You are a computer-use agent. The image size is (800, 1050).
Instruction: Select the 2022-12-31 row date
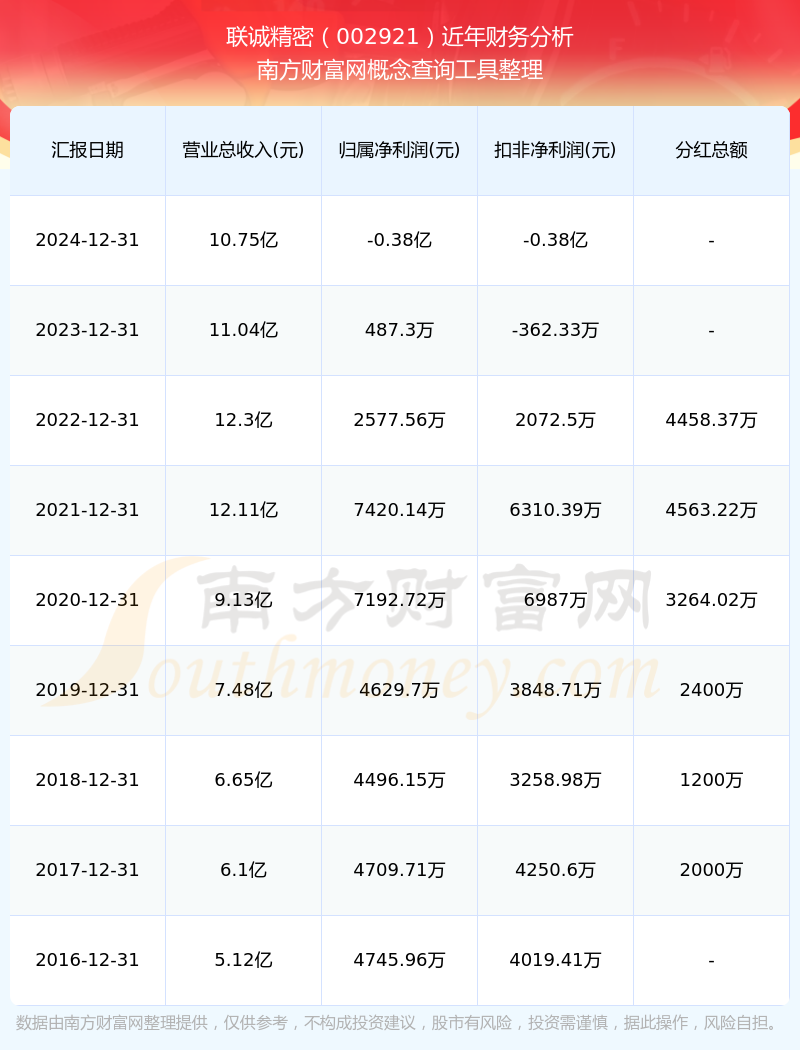pos(87,420)
